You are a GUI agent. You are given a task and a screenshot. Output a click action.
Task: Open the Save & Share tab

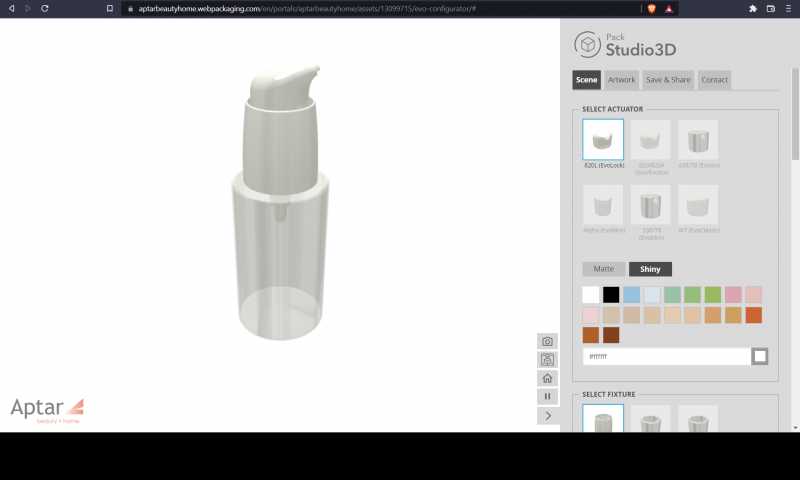pyautogui.click(x=668, y=80)
